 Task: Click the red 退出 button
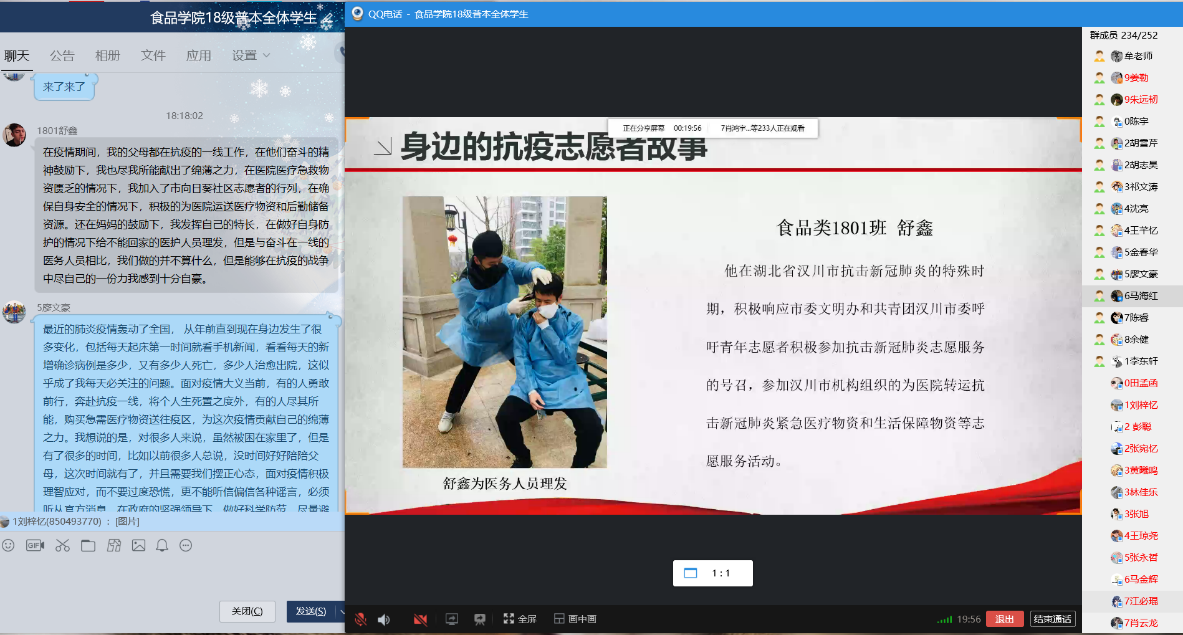point(1004,619)
